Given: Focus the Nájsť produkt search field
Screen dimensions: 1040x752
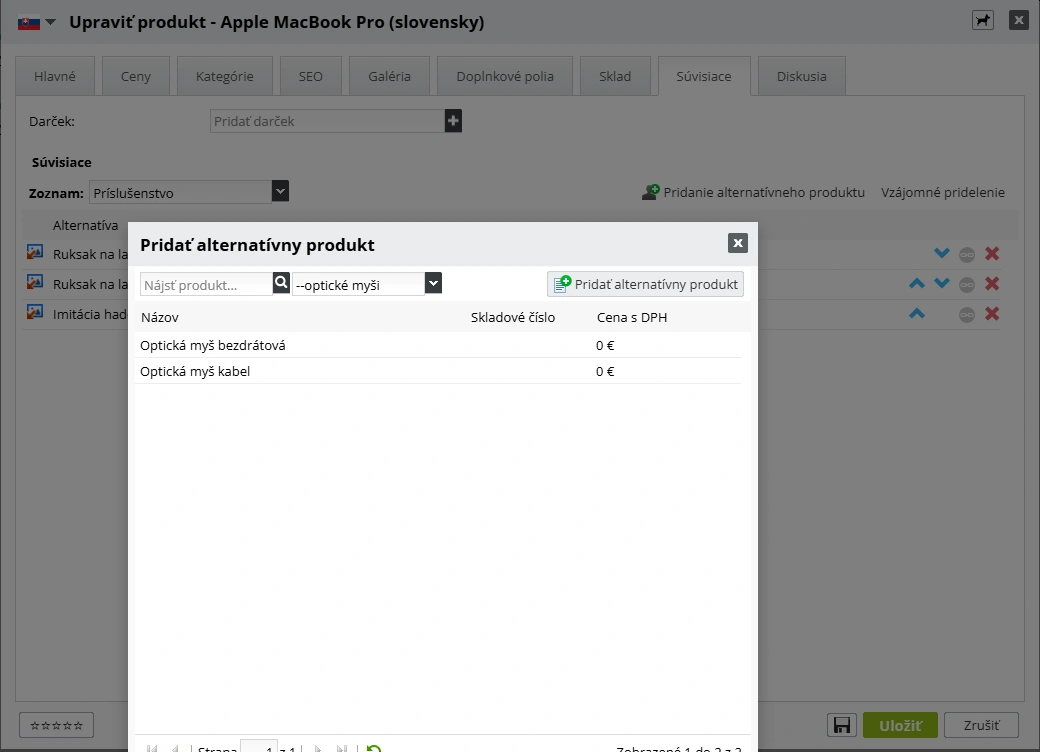Looking at the screenshot, I should [206, 284].
